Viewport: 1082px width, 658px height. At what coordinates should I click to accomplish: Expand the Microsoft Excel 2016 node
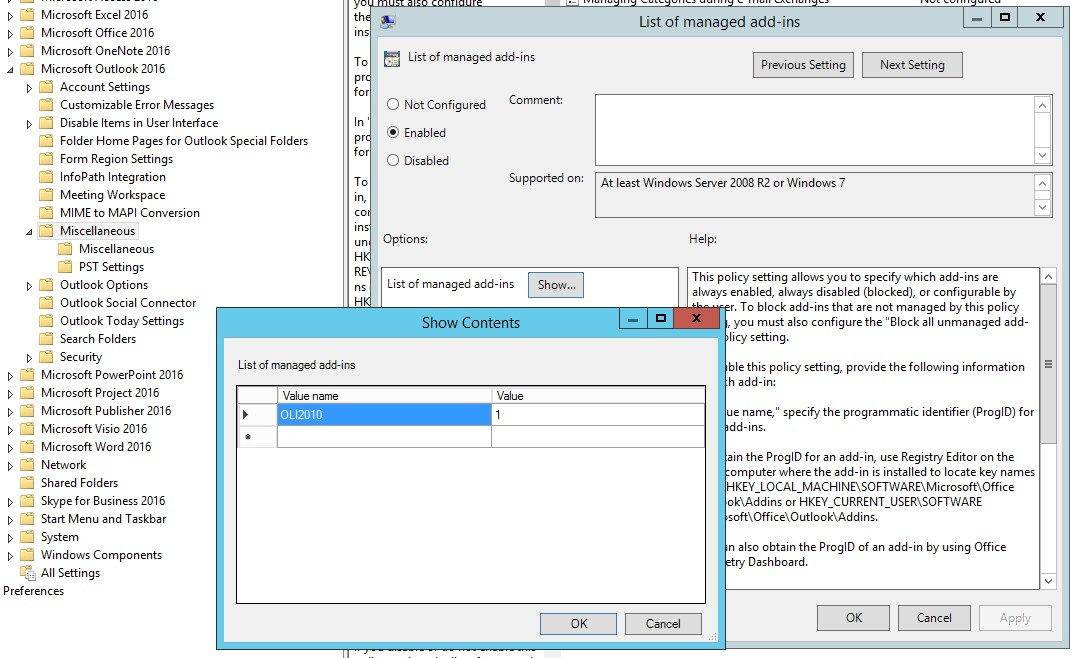[x=10, y=15]
